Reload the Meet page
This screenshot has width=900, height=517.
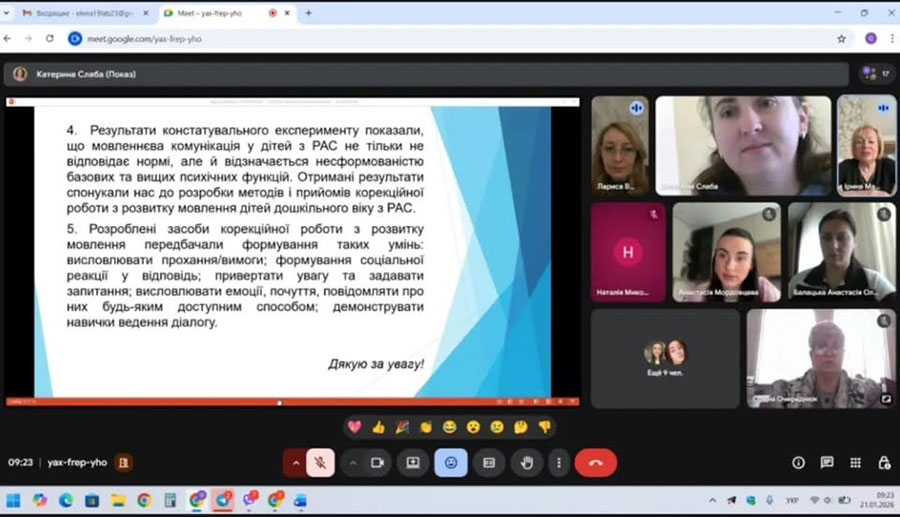tap(50, 38)
